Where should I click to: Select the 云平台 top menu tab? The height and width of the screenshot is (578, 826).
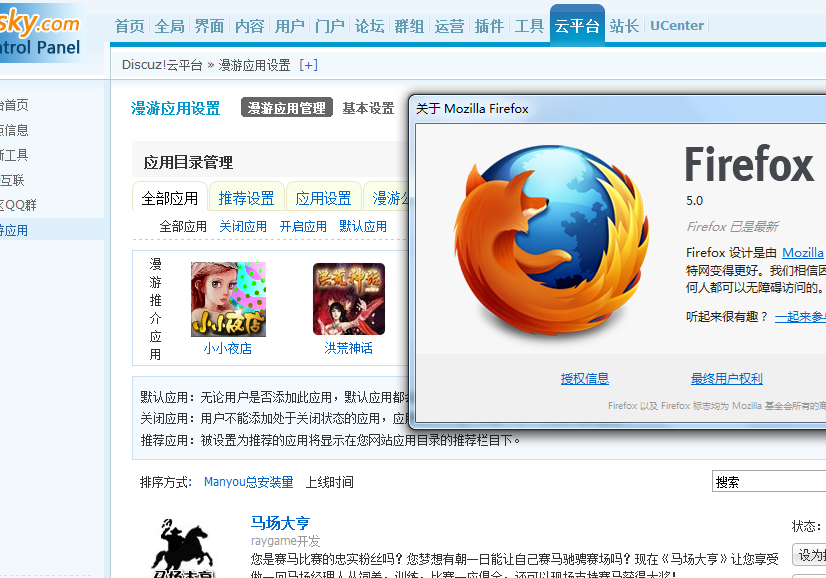point(577,26)
